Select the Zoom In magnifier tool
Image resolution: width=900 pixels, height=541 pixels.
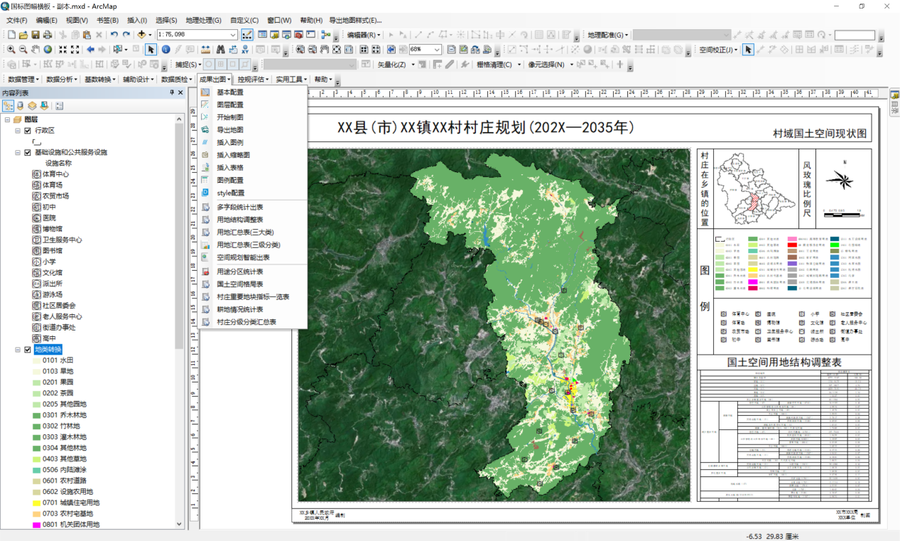(11, 50)
